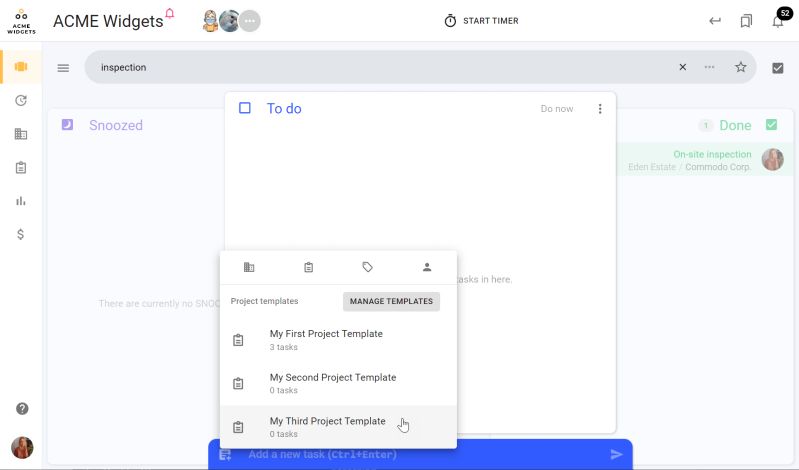Click the To do column title
The width and height of the screenshot is (799, 470).
point(284,109)
